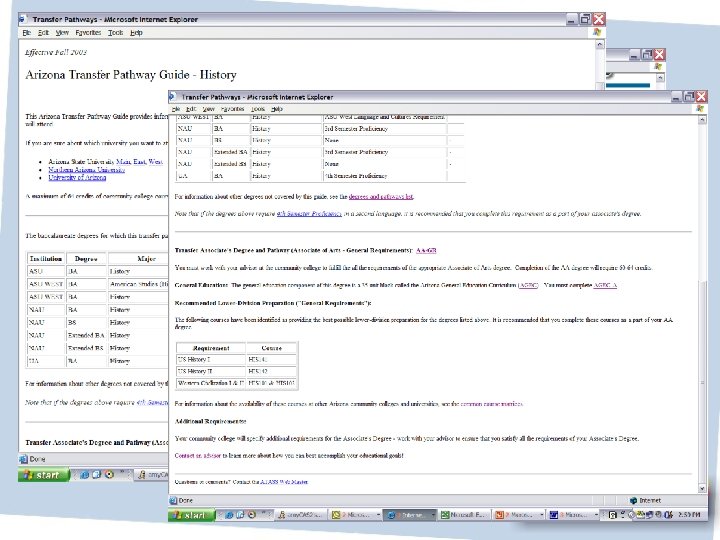720x540 pixels.
Task: Click the Internet zone globe icon in front status bar
Action: [633, 501]
